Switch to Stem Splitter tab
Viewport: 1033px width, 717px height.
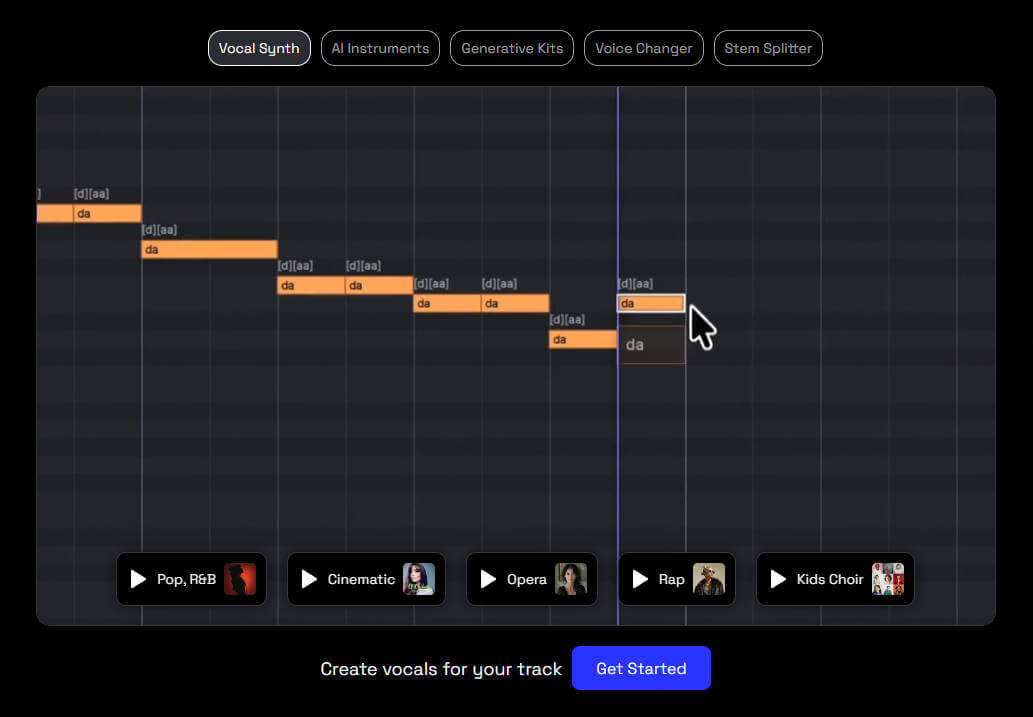(x=768, y=48)
